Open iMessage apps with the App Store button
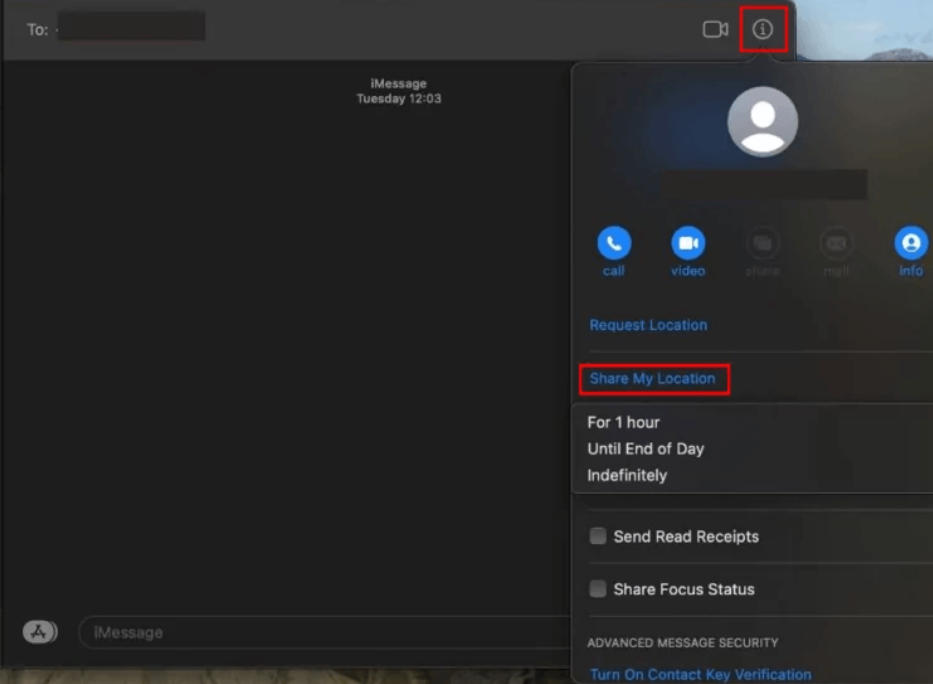The image size is (933, 684). pos(40,632)
